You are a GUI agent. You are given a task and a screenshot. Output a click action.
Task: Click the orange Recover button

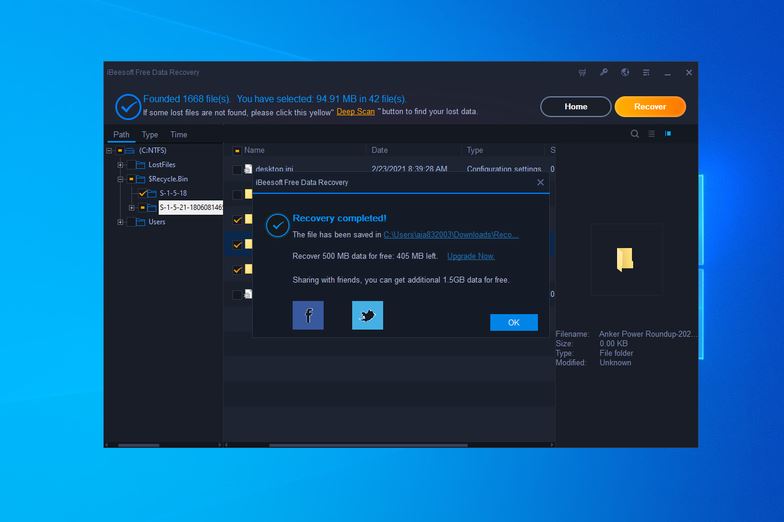650,106
